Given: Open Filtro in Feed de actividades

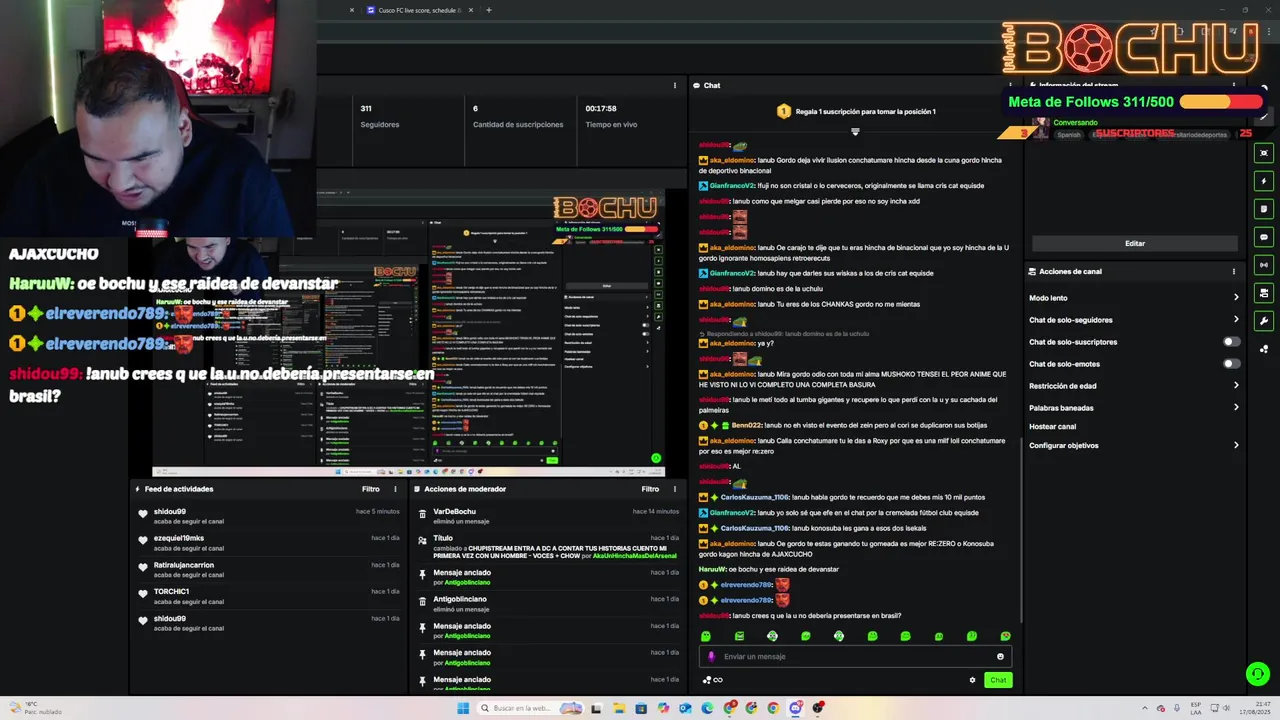Looking at the screenshot, I should pos(370,489).
